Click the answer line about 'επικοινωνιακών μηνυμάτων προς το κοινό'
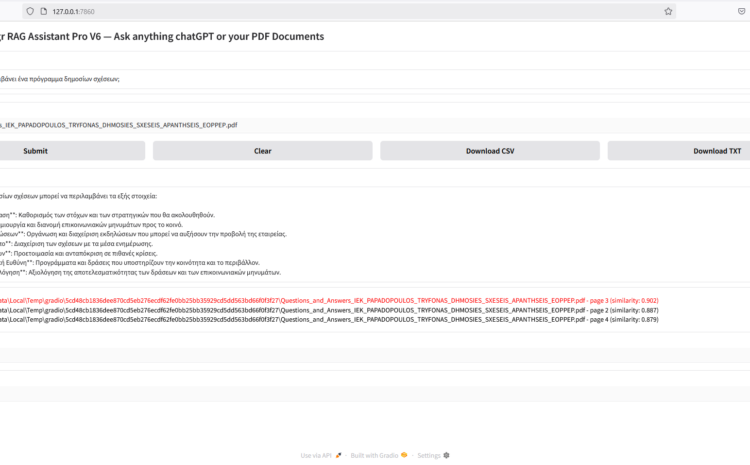 pyautogui.click(x=91, y=225)
